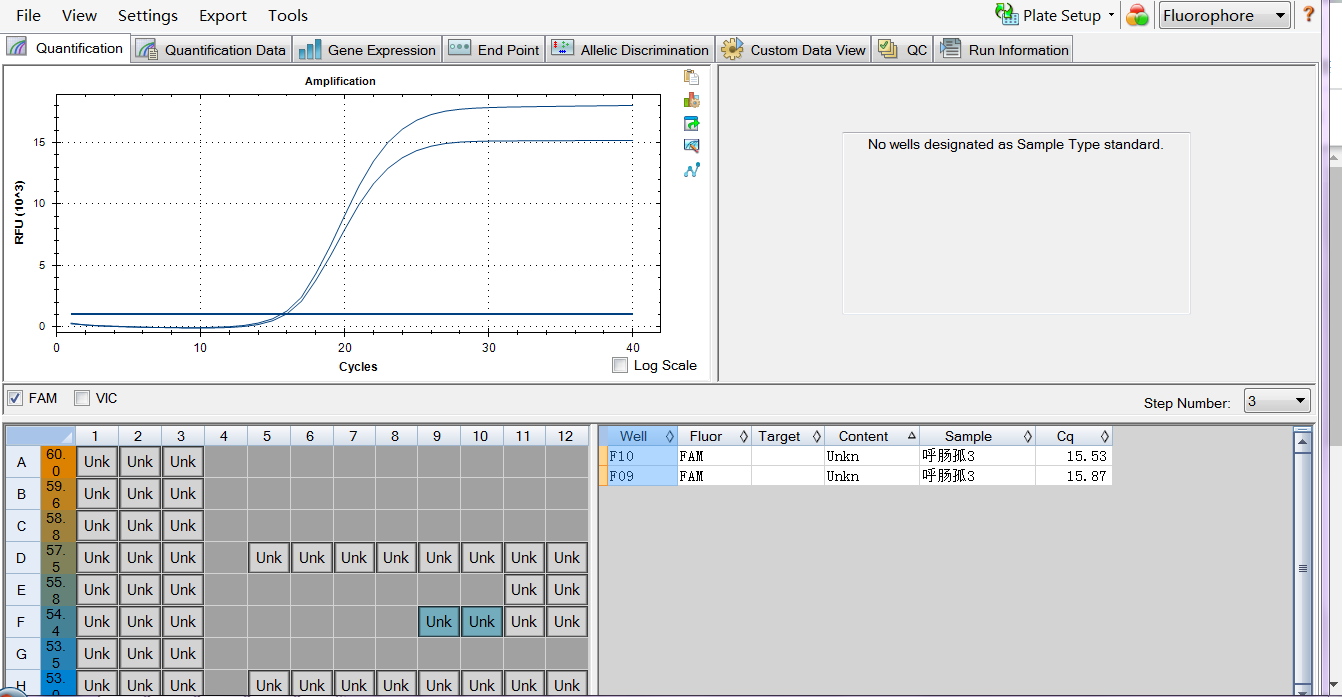Open the Fluorophore dropdown

pyautogui.click(x=1224, y=15)
